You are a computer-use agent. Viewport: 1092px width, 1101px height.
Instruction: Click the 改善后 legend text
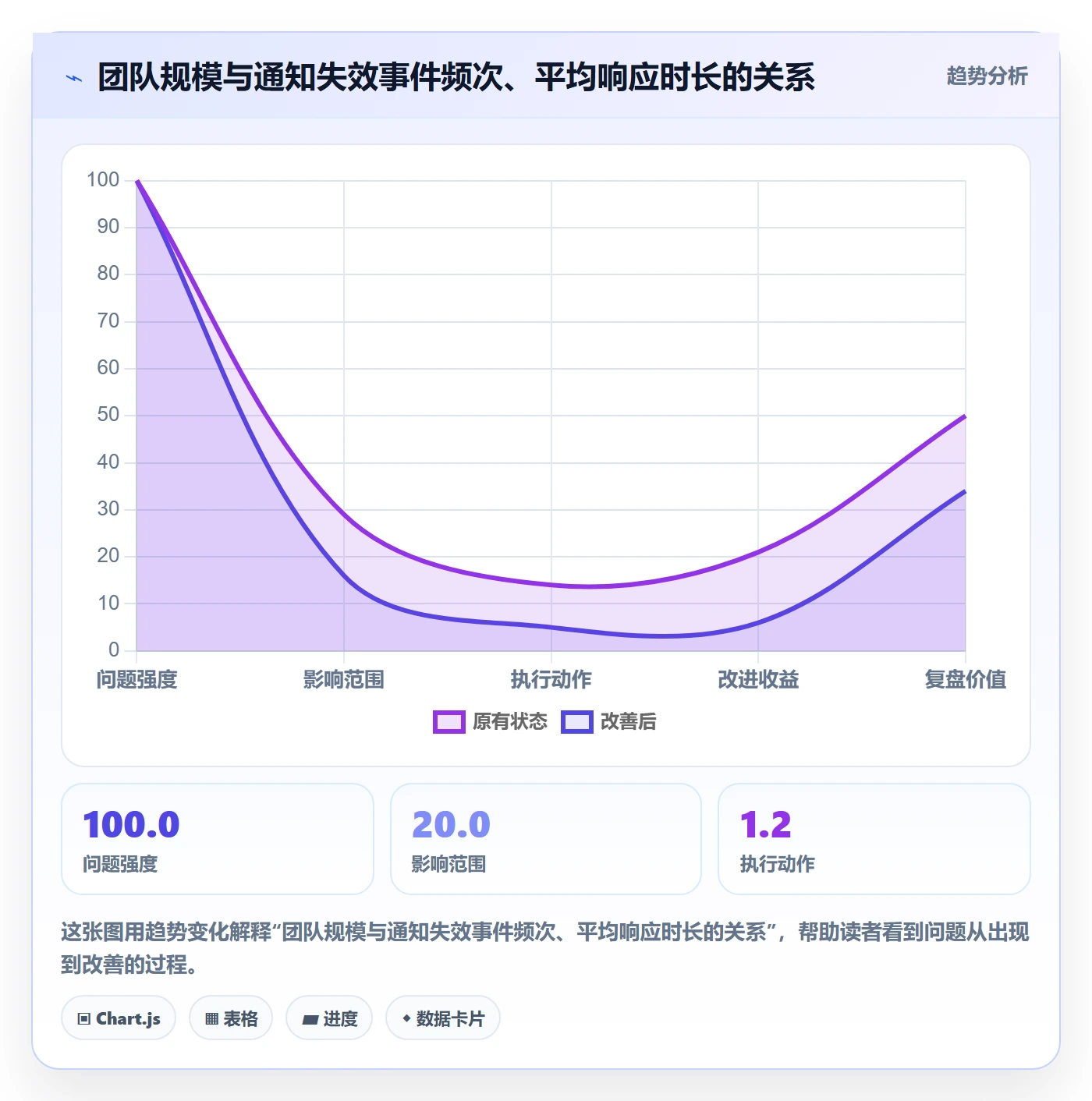[x=629, y=722]
